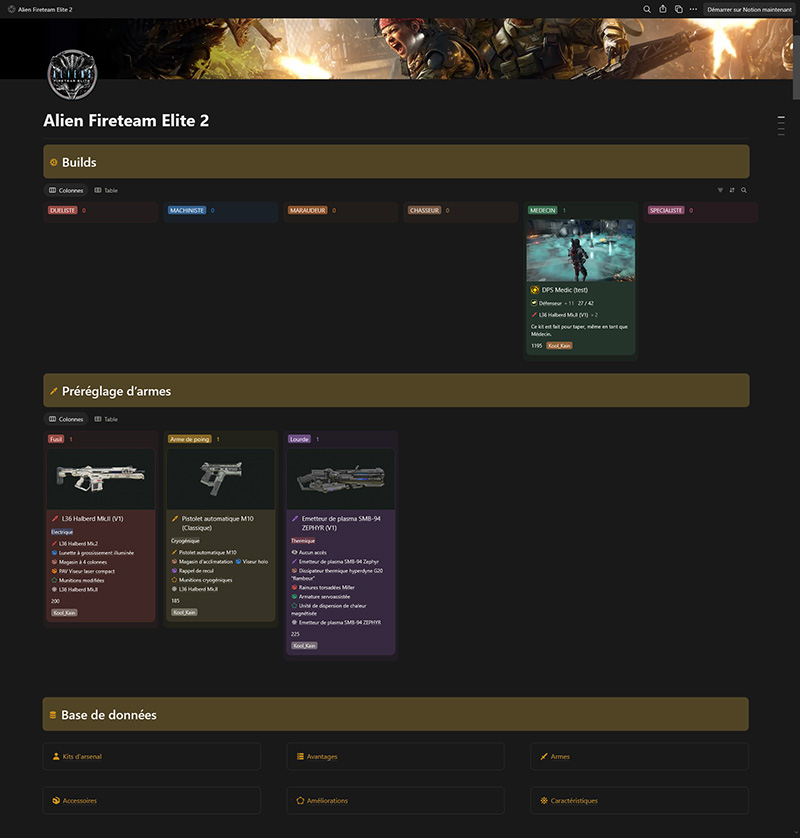Screen dimensions: 800x838
Task: Click the filter icon in Builds database
Action: click(x=720, y=190)
